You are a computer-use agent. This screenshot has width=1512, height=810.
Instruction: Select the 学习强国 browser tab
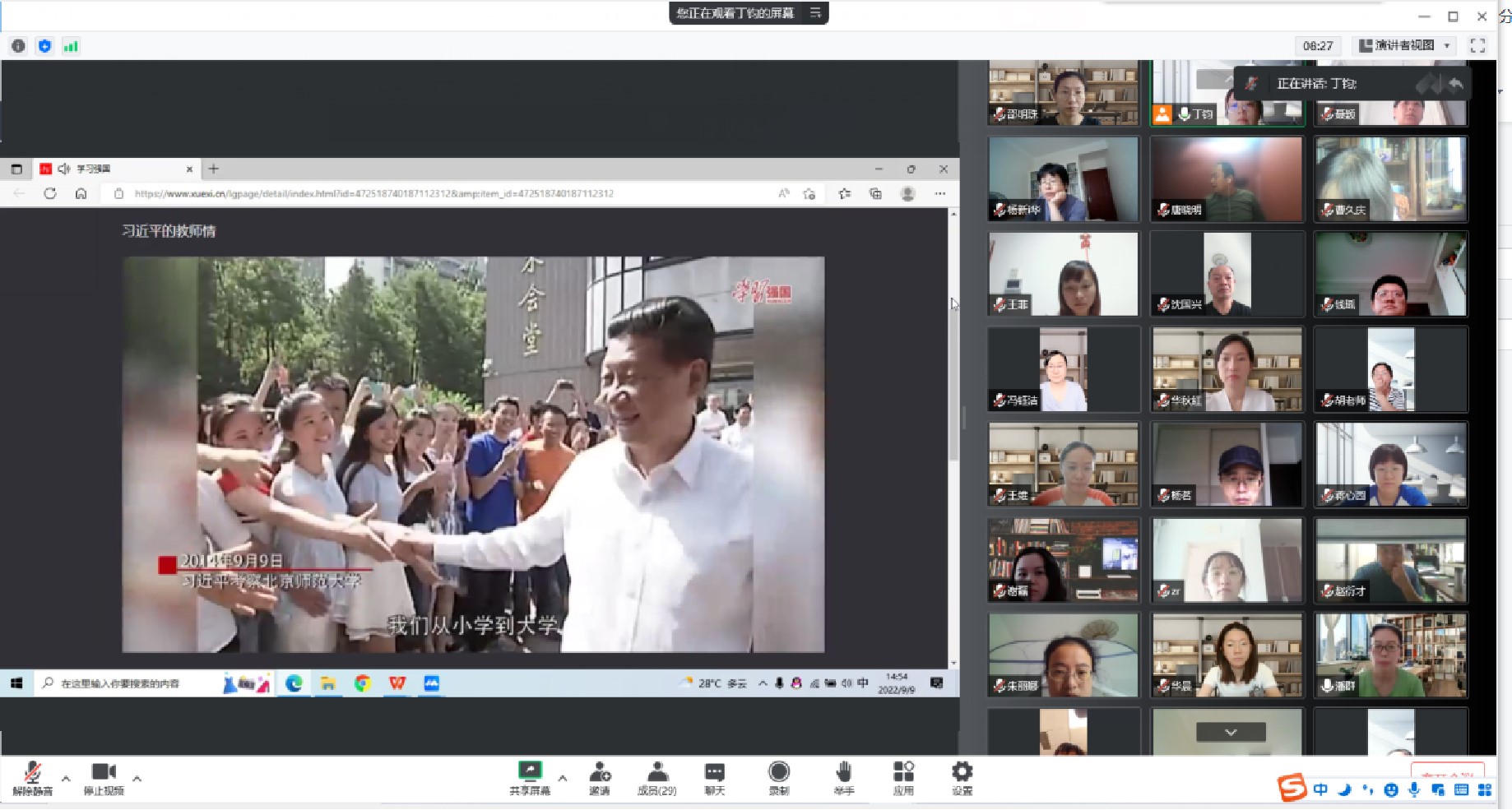[115, 169]
